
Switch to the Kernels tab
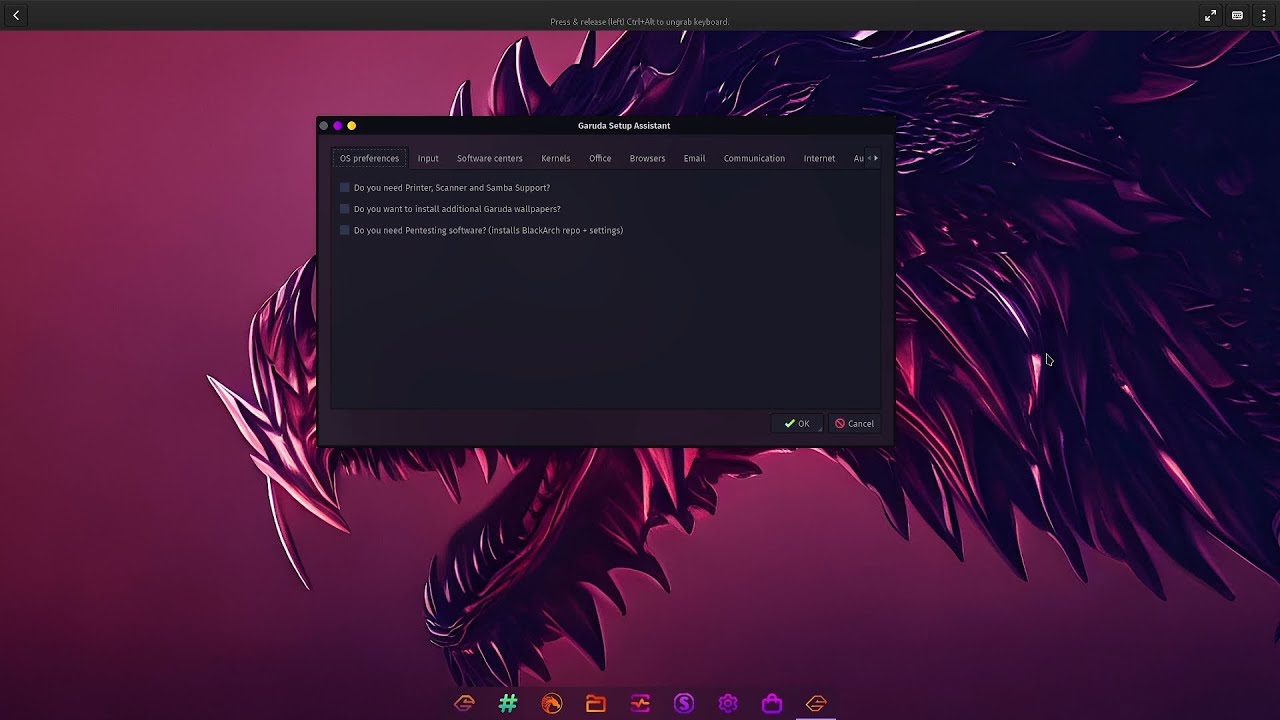point(556,158)
